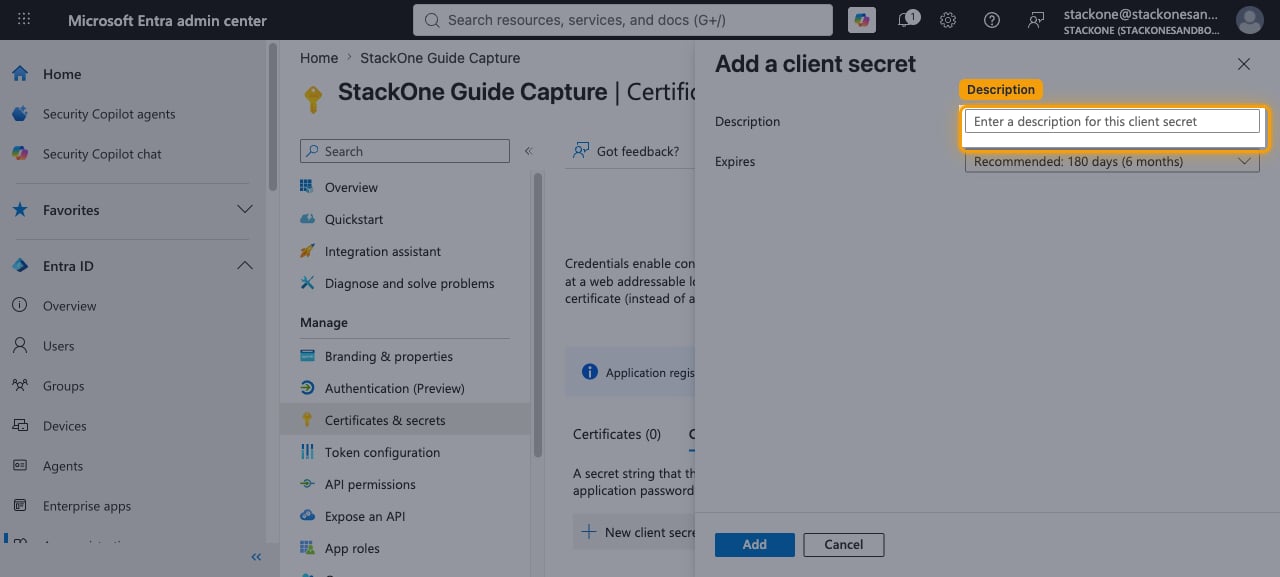Switch to the Certificates (0) tab
The width and height of the screenshot is (1280, 577).
617,434
